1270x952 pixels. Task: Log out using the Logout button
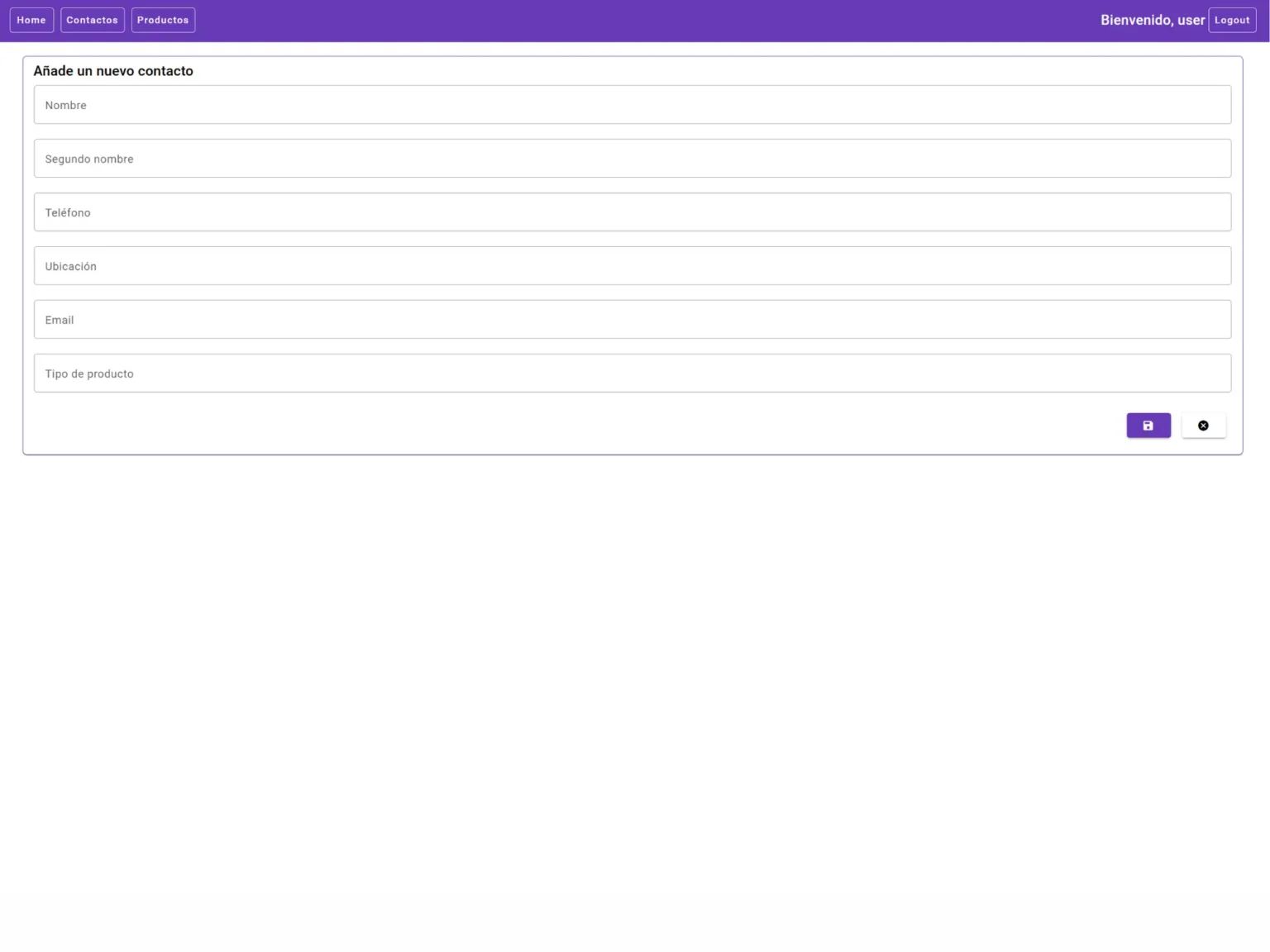point(1232,20)
